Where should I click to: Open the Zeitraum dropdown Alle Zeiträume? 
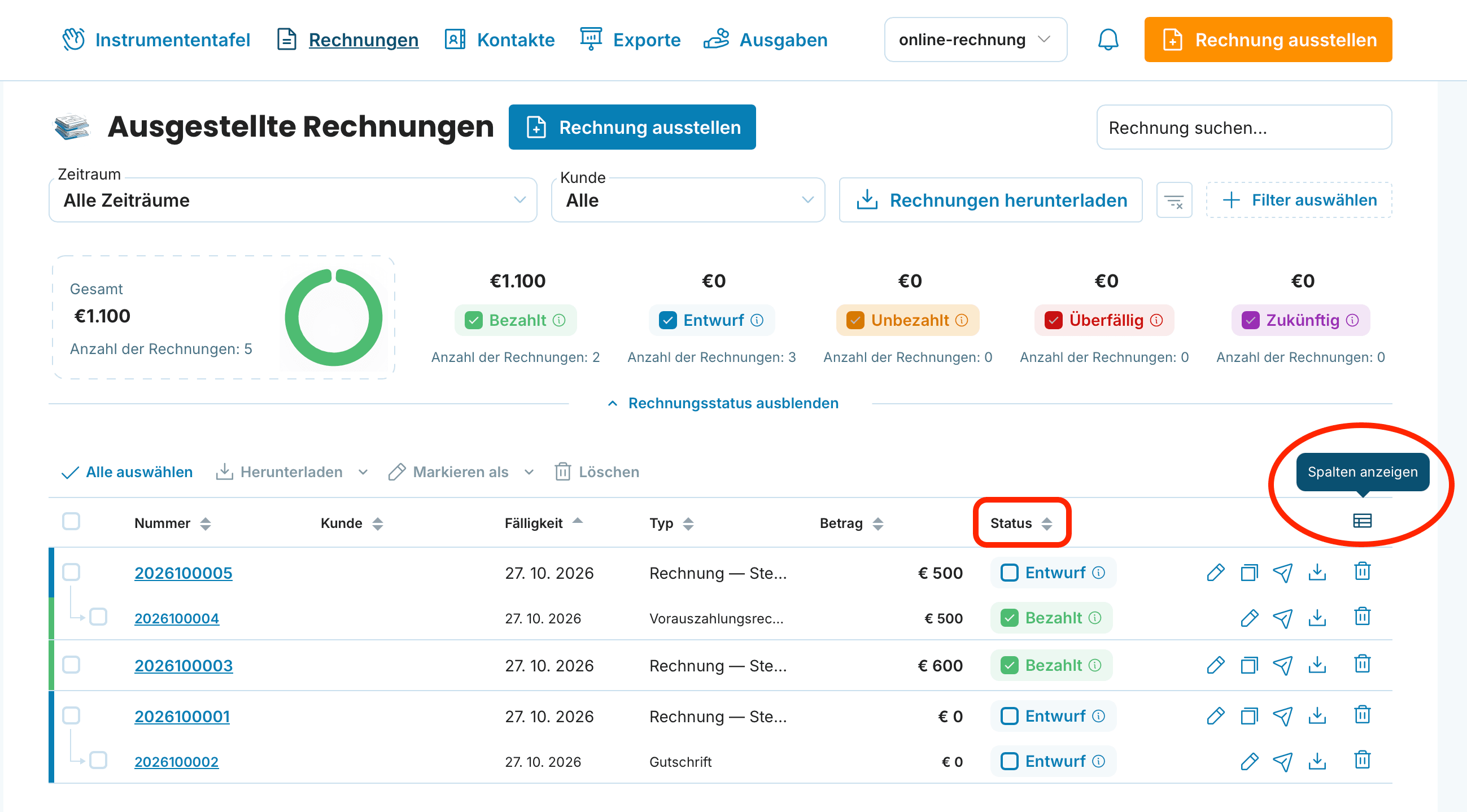[292, 200]
